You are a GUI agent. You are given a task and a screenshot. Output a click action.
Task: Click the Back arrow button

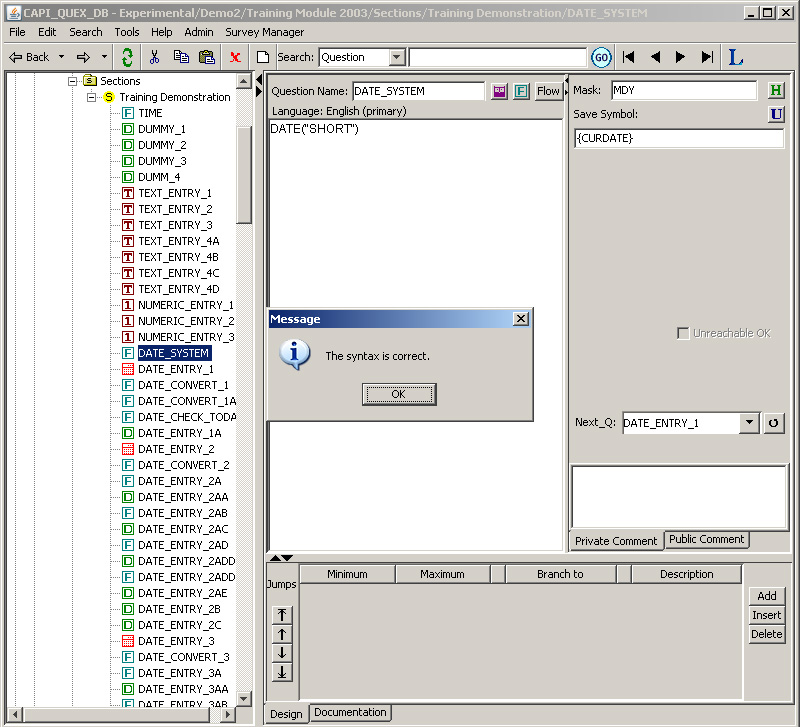[x=29, y=57]
